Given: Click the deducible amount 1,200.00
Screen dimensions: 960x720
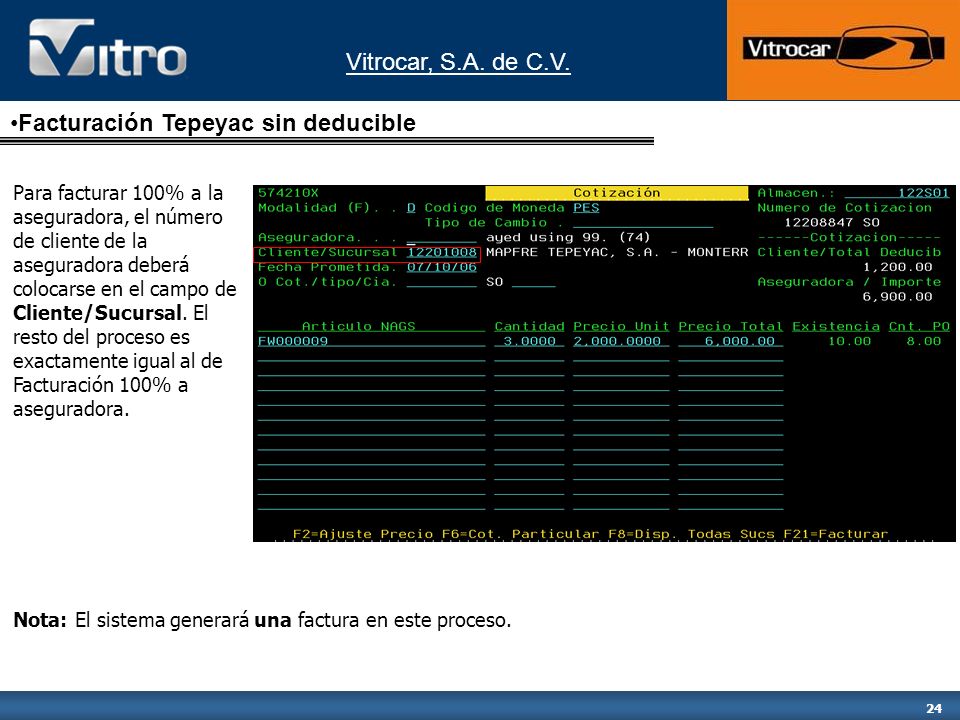Looking at the screenshot, I should (898, 267).
